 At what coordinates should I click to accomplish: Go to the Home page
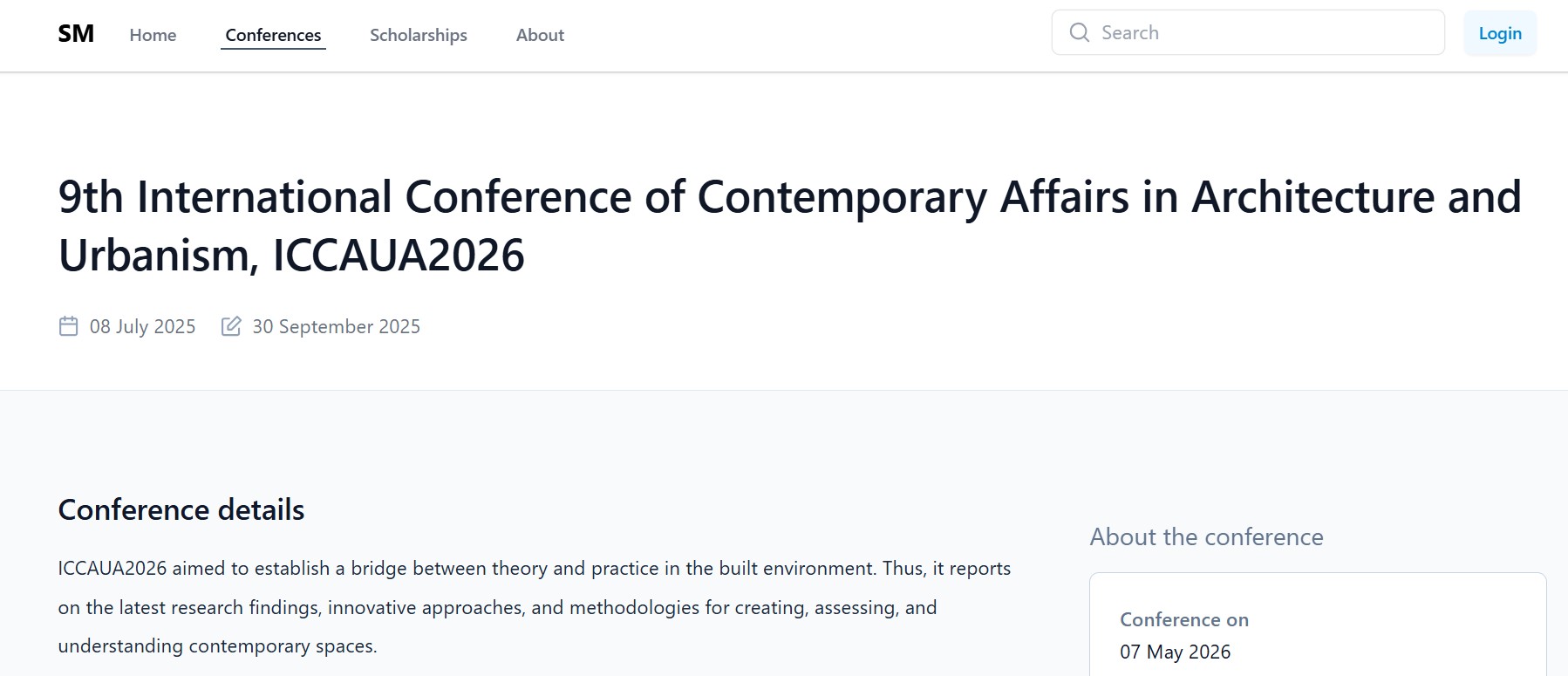tap(153, 35)
